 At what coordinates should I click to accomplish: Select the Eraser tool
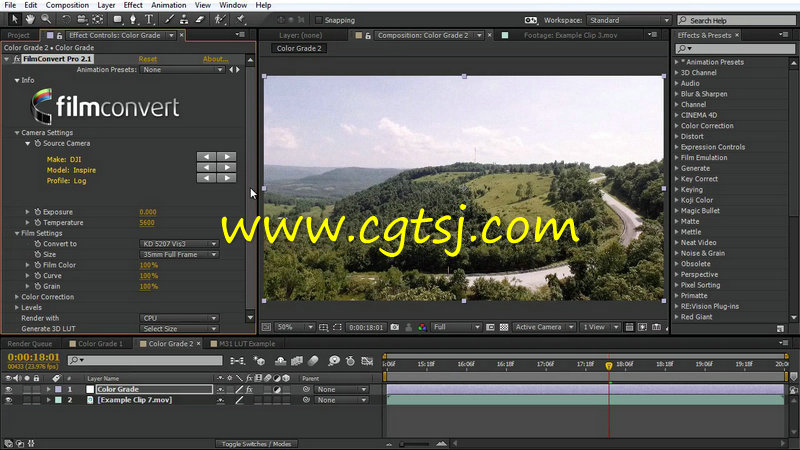click(200, 19)
